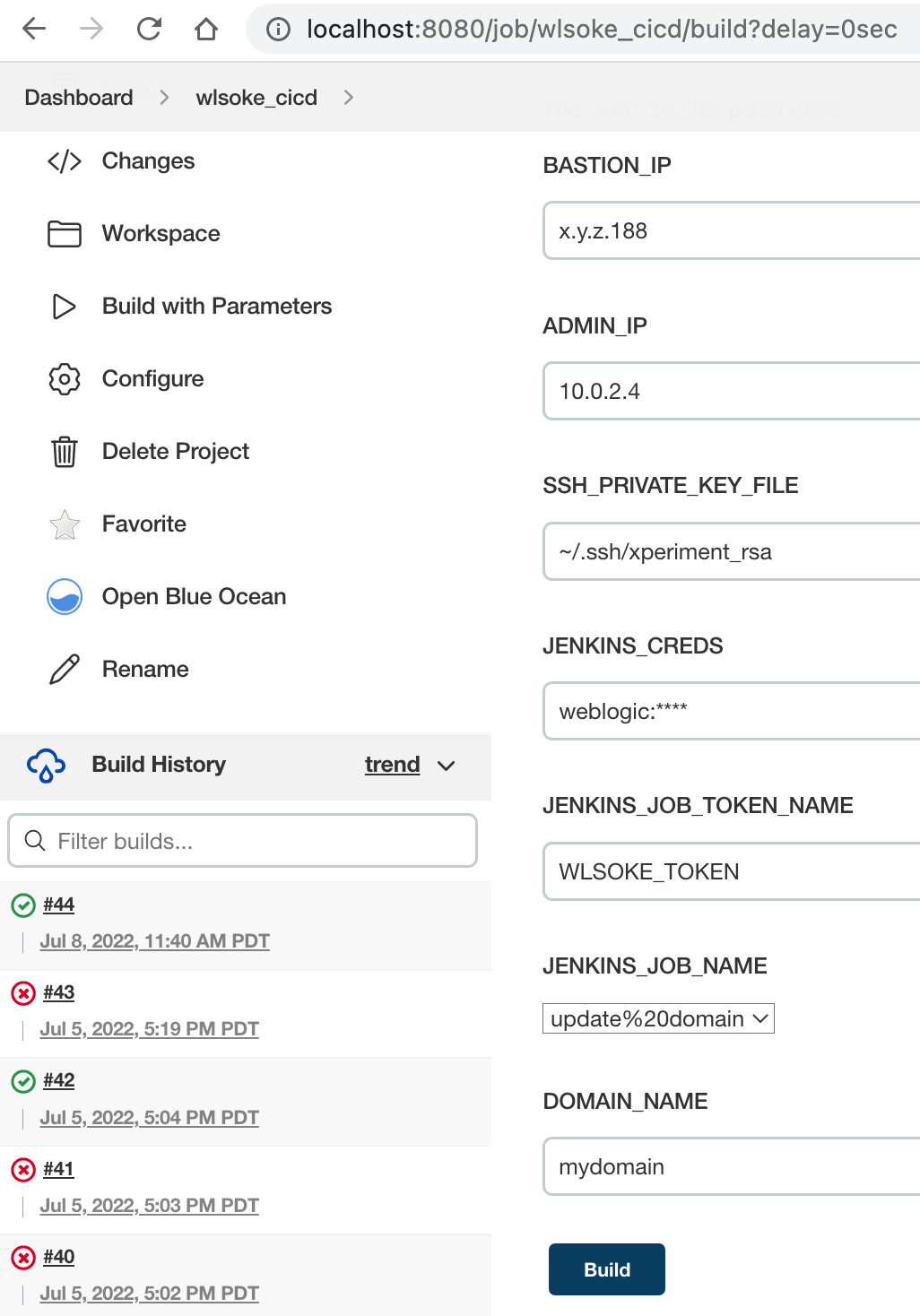Open the build history trend link
920x1316 pixels.
coord(392,765)
